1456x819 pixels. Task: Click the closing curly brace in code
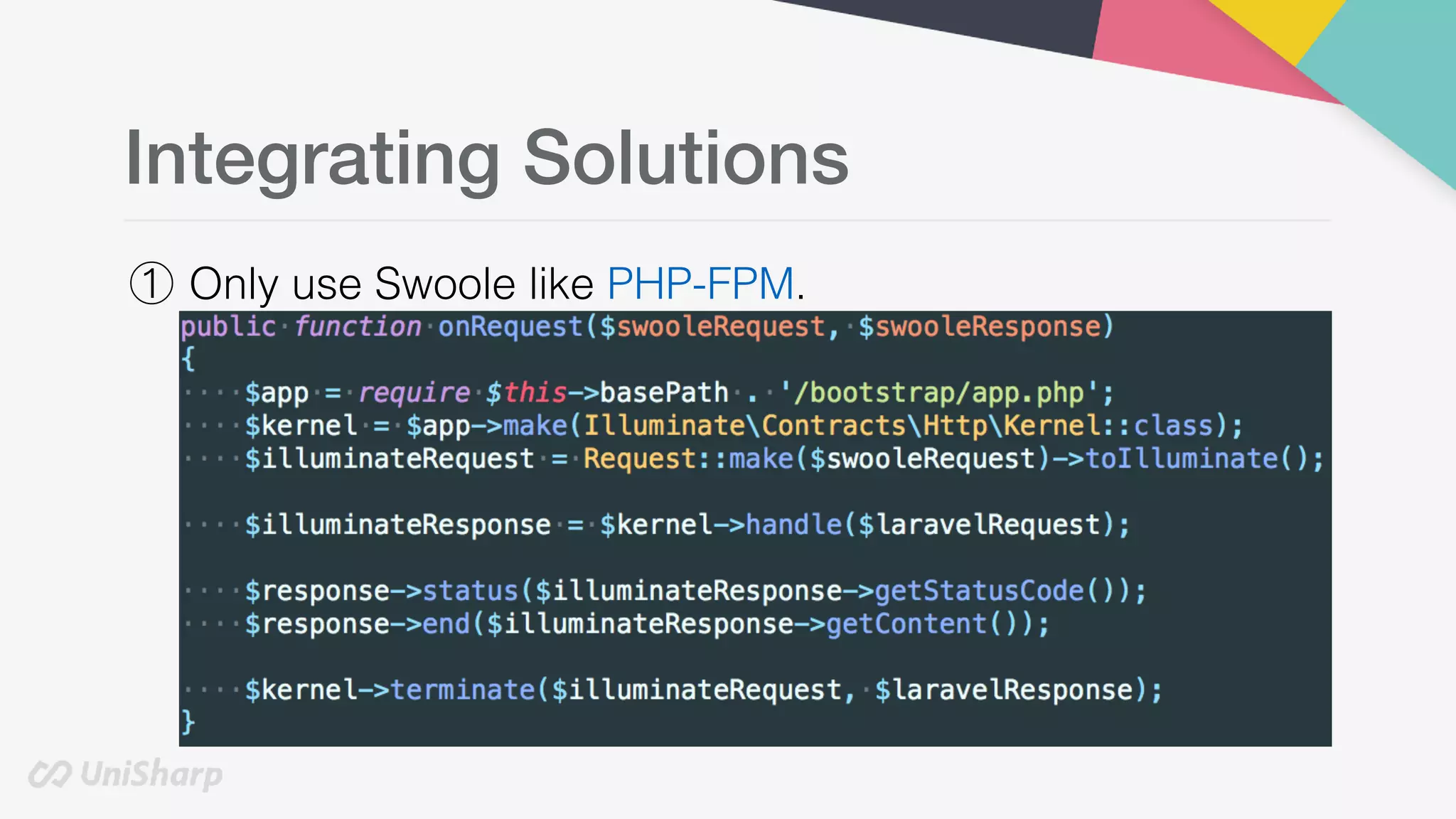click(188, 722)
